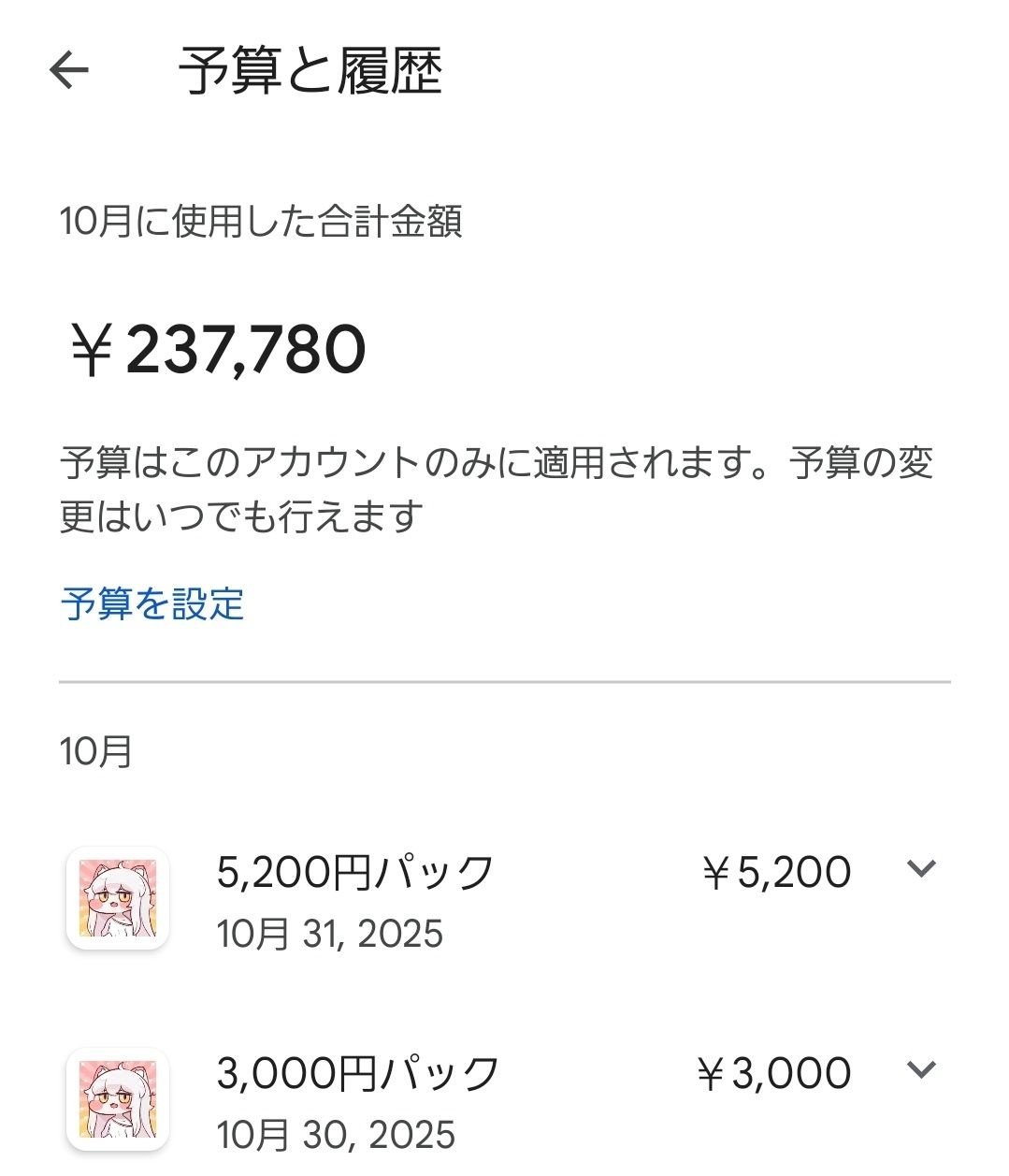
Task: Click the ¥3,000 price amount
Action: pyautogui.click(x=774, y=1074)
